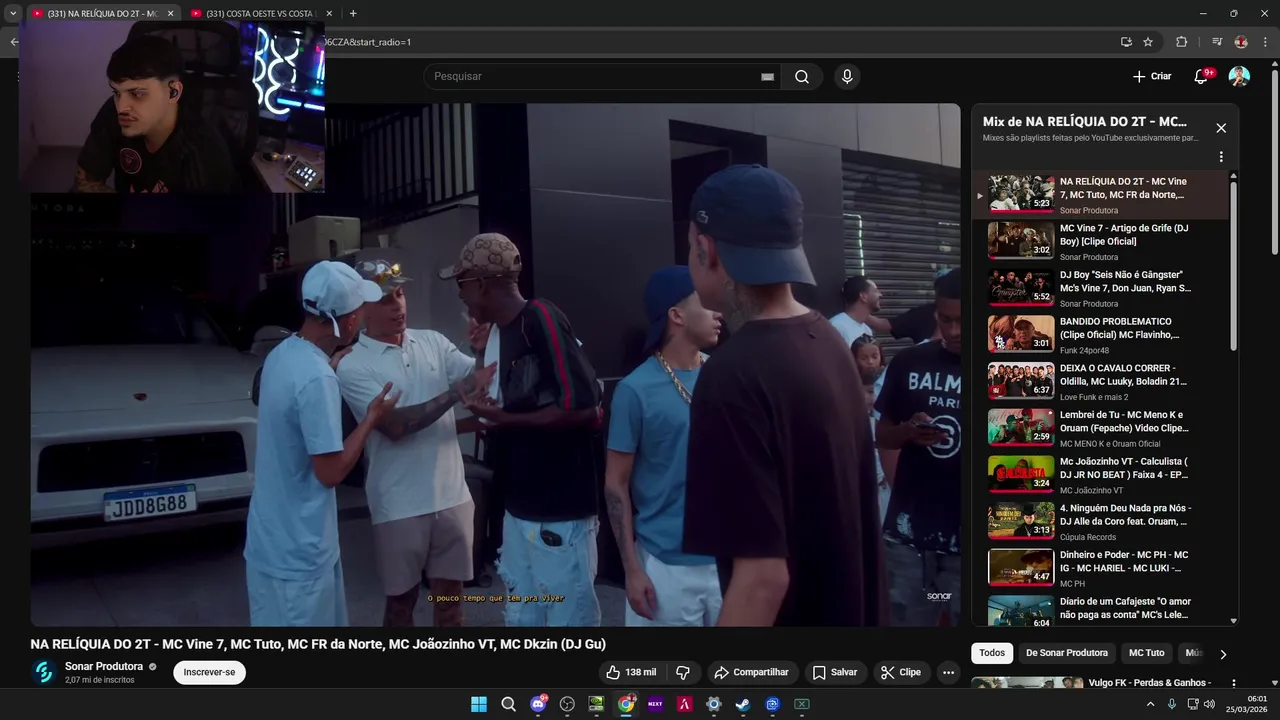The width and height of the screenshot is (1280, 720).
Task: Open Chrome extensions puzzle icon
Action: pos(1181,42)
